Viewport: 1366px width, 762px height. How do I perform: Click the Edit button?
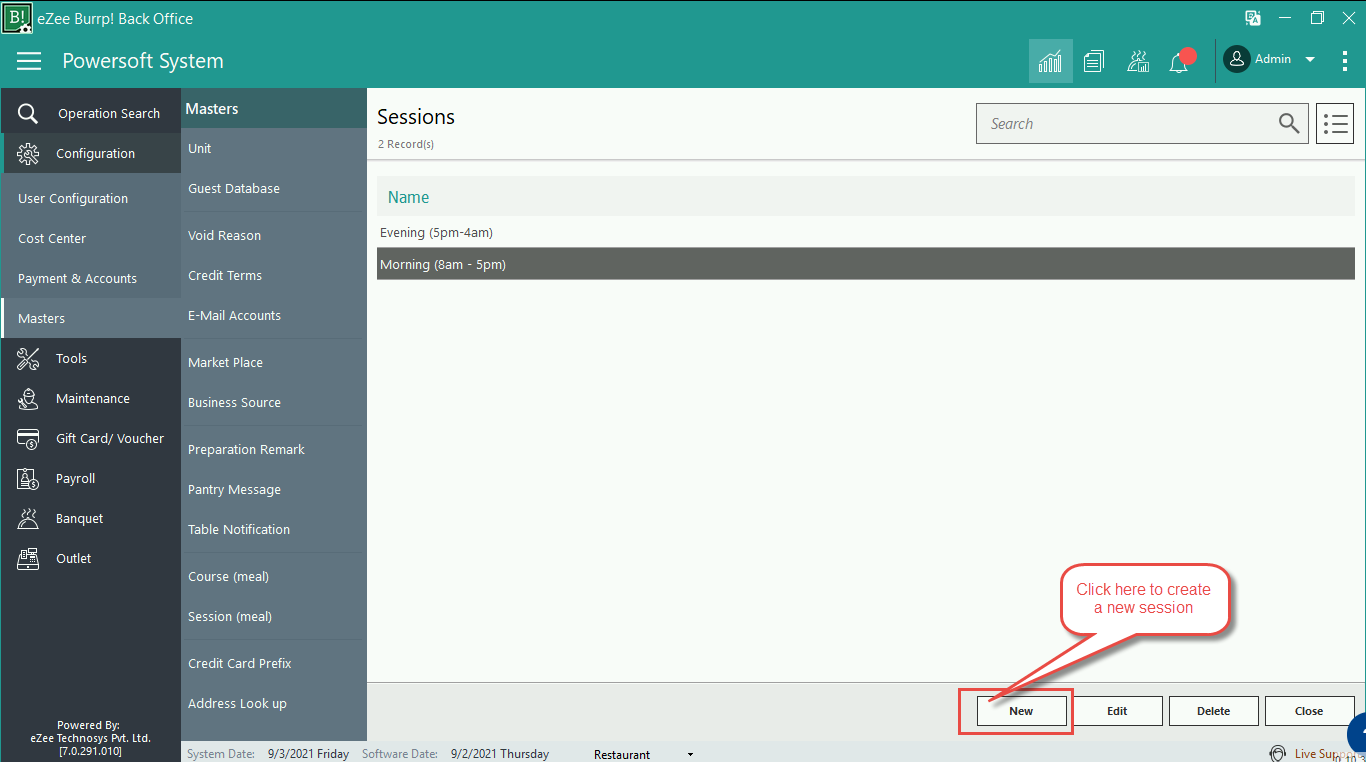pyautogui.click(x=1117, y=711)
